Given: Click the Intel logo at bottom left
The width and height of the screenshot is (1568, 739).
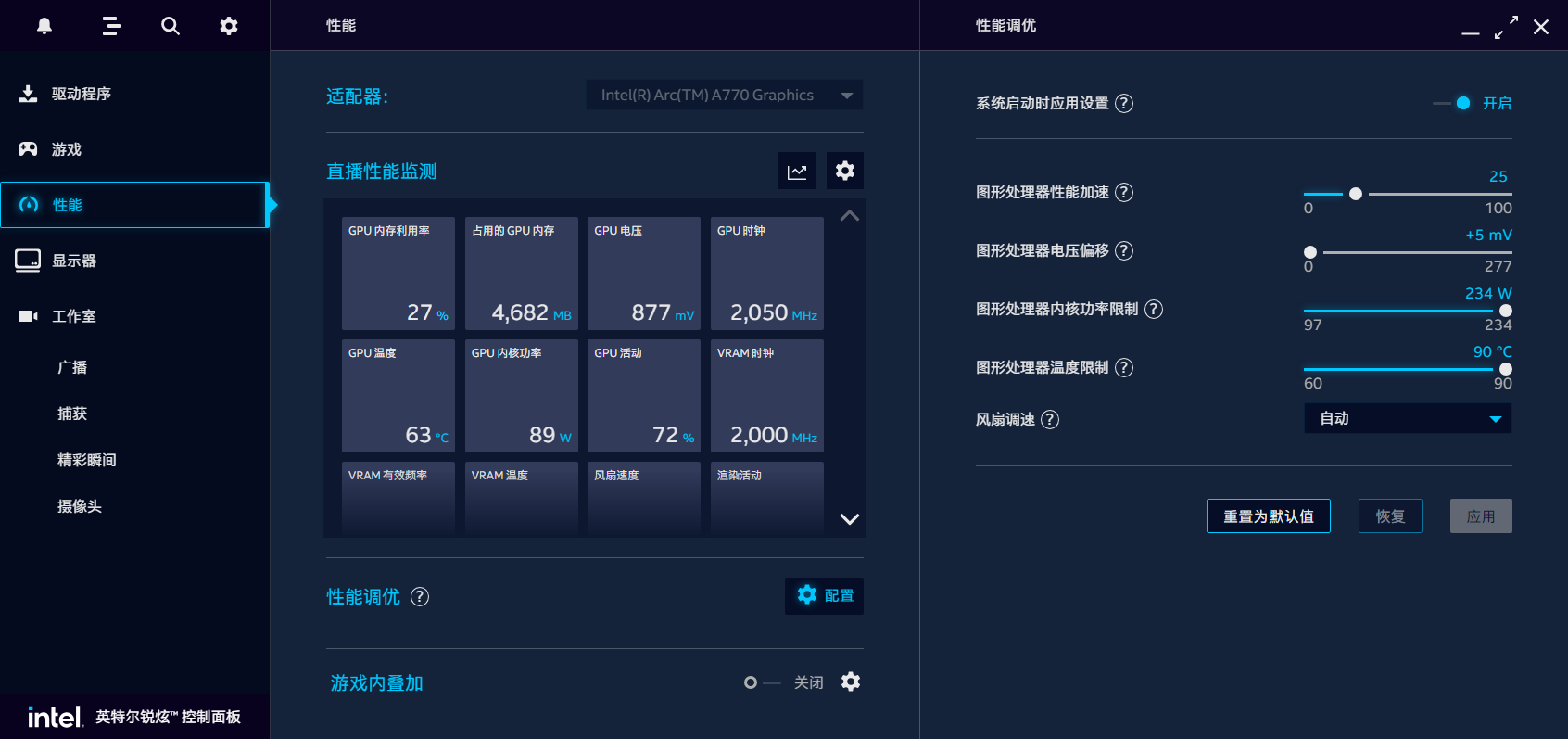Looking at the screenshot, I should (55, 717).
